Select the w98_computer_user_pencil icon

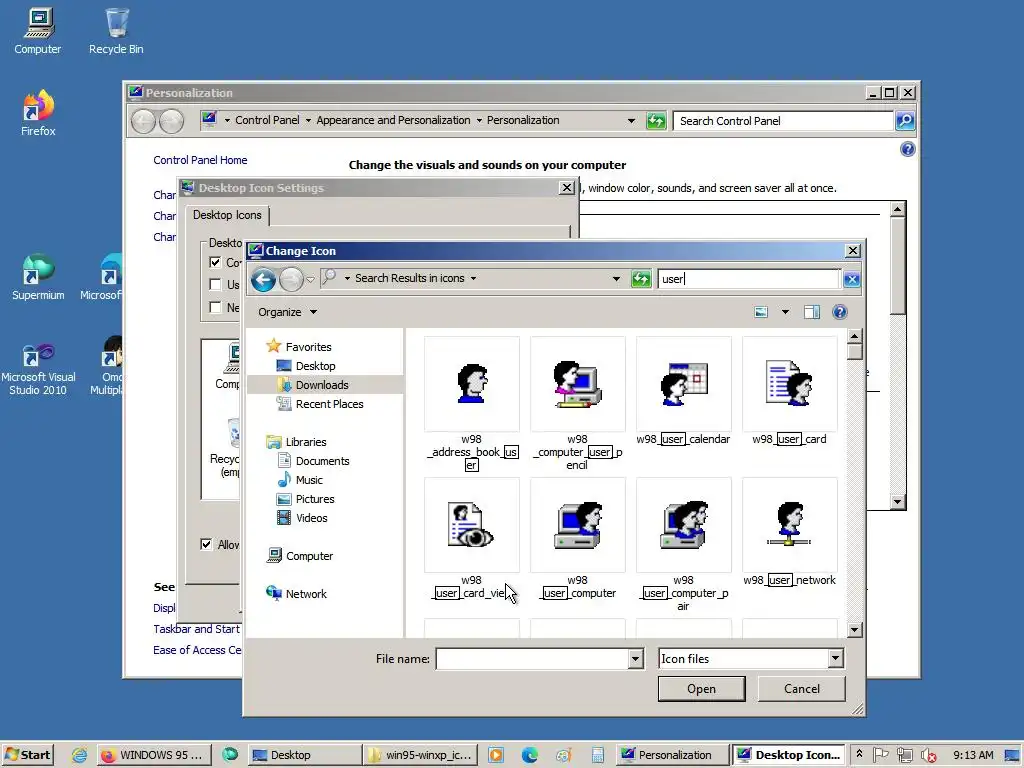coord(577,384)
